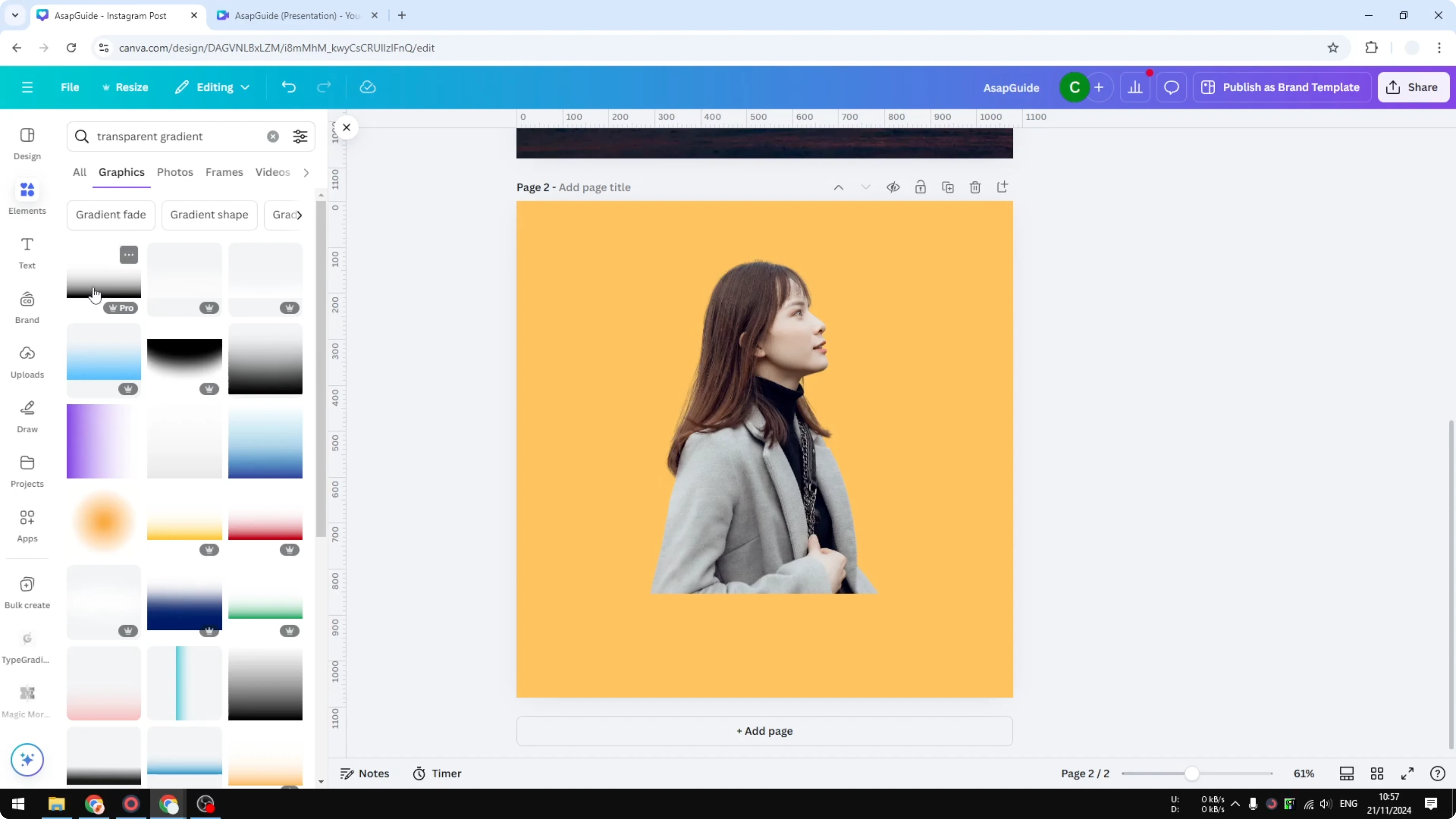Open the Uploads panel

27,360
